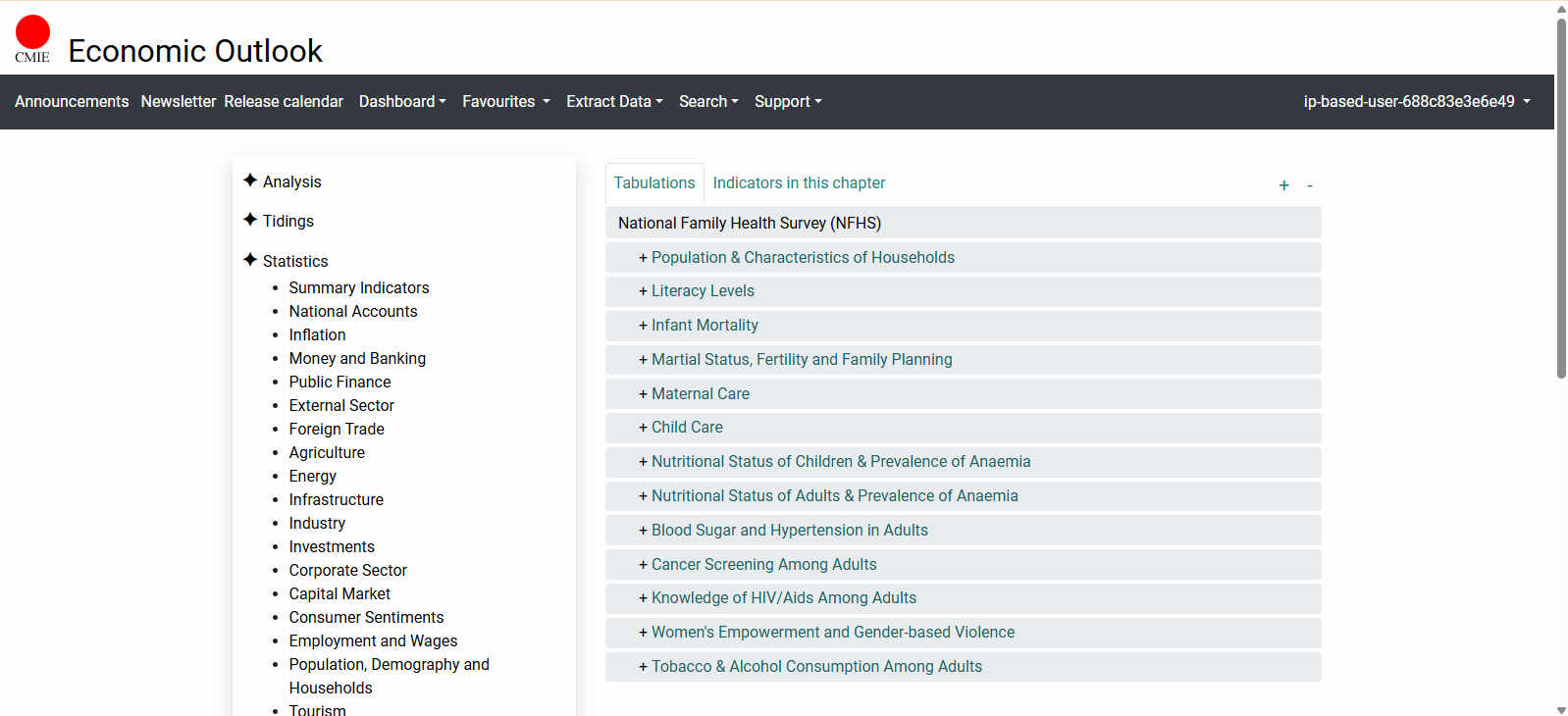Open the ip-based-user account dropdown
This screenshot has height=716, width=1568.
pyautogui.click(x=1416, y=102)
